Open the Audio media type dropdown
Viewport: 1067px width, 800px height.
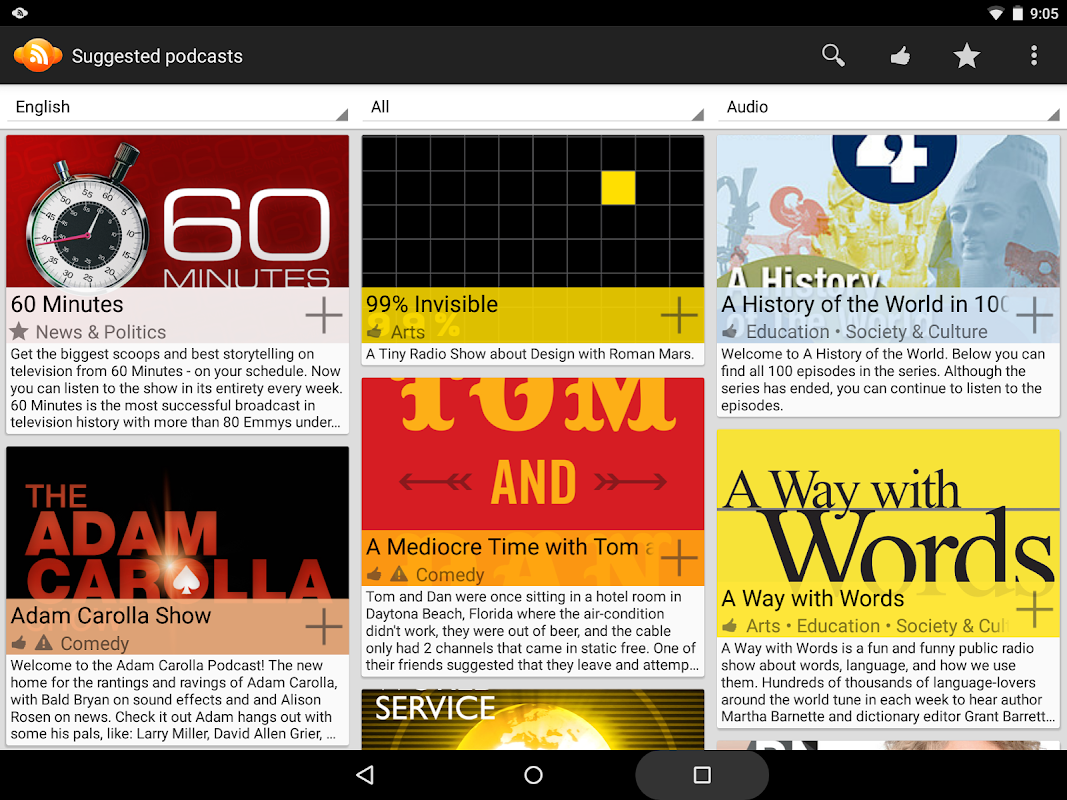(x=889, y=107)
